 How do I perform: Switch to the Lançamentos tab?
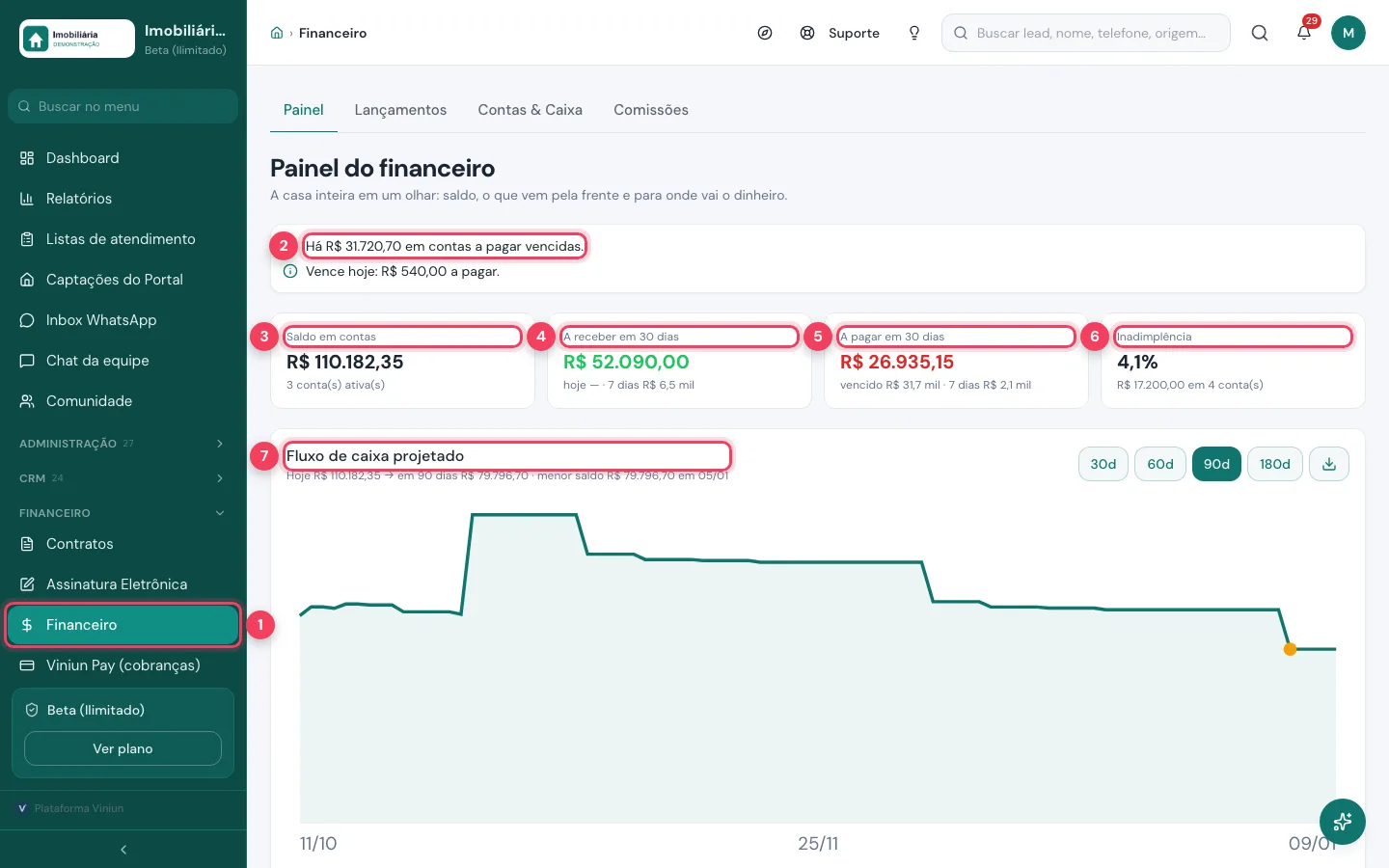click(x=400, y=110)
